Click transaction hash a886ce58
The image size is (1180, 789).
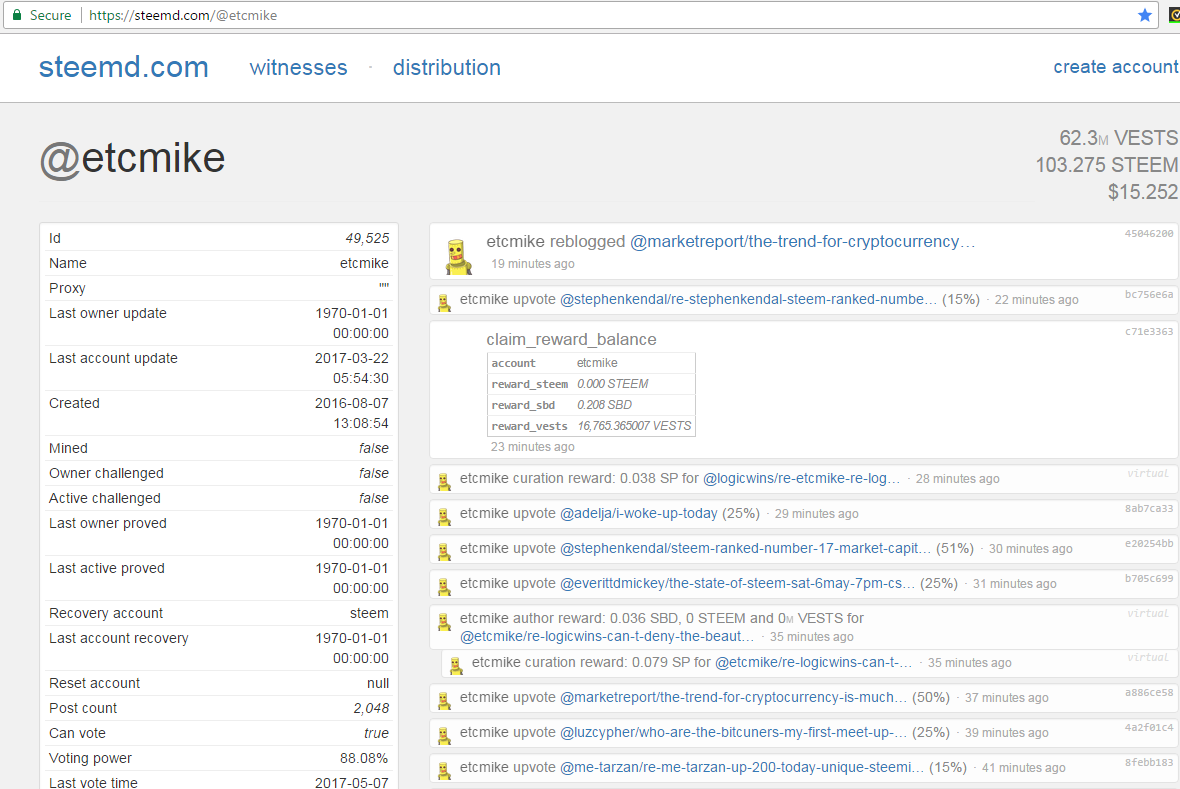[x=1148, y=692]
